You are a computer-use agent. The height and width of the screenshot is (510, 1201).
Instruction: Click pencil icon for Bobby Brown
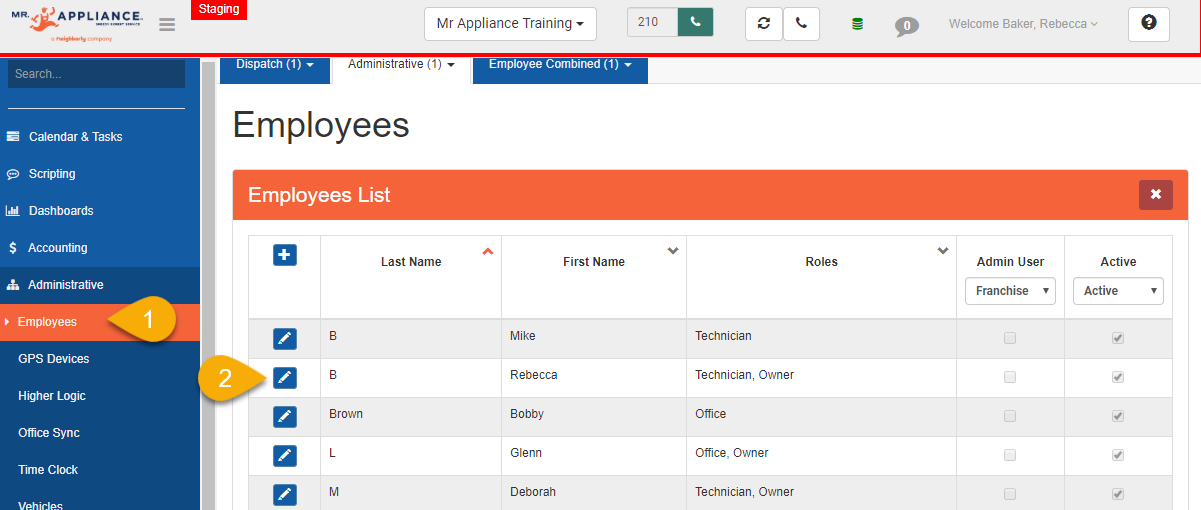point(284,416)
